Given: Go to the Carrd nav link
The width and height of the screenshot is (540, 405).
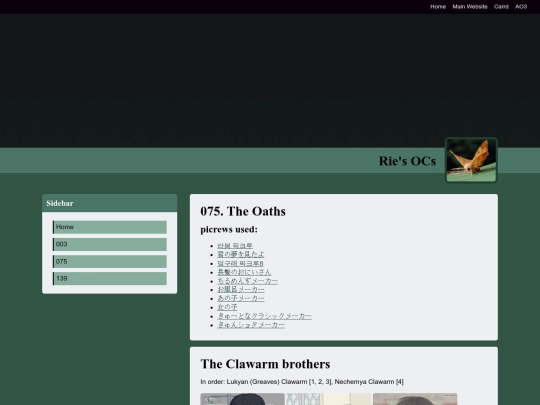Looking at the screenshot, I should pos(501,7).
